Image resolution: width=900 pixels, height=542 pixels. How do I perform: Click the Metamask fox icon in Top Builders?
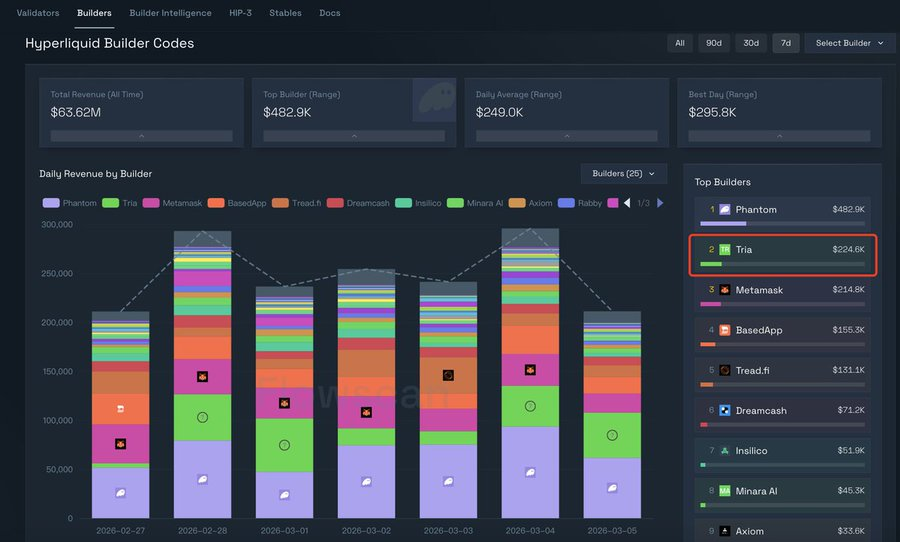point(725,290)
